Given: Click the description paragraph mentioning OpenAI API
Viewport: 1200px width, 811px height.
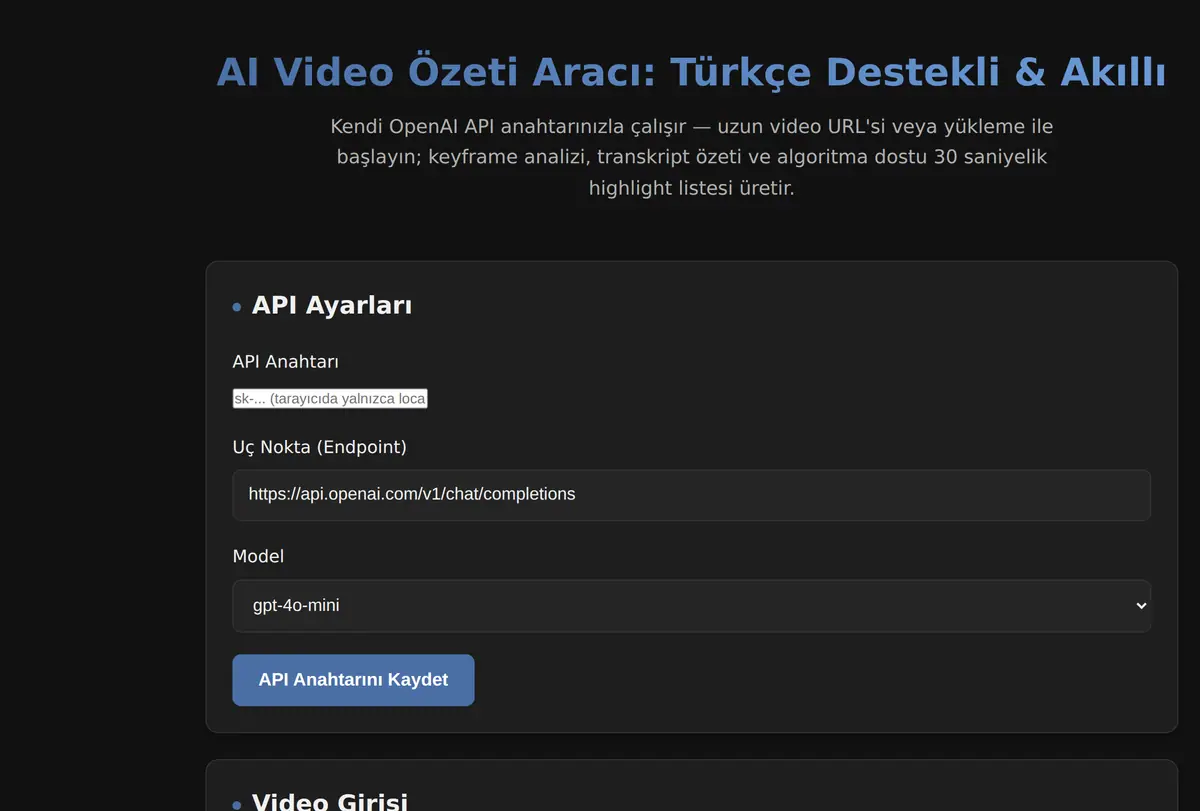Looking at the screenshot, I should coord(691,157).
